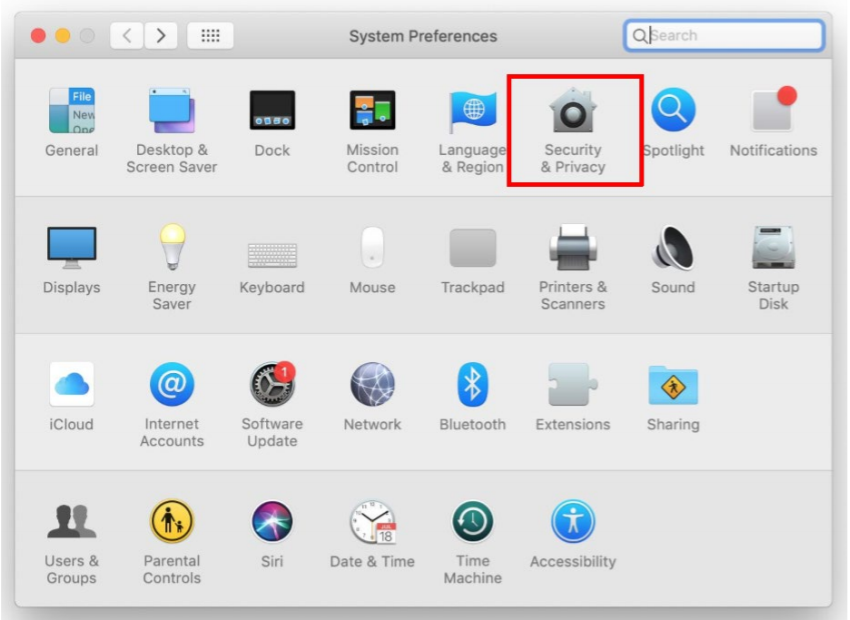This screenshot has width=850, height=620.
Task: Open Desktop & Screen Saver preferences
Action: coord(172,112)
